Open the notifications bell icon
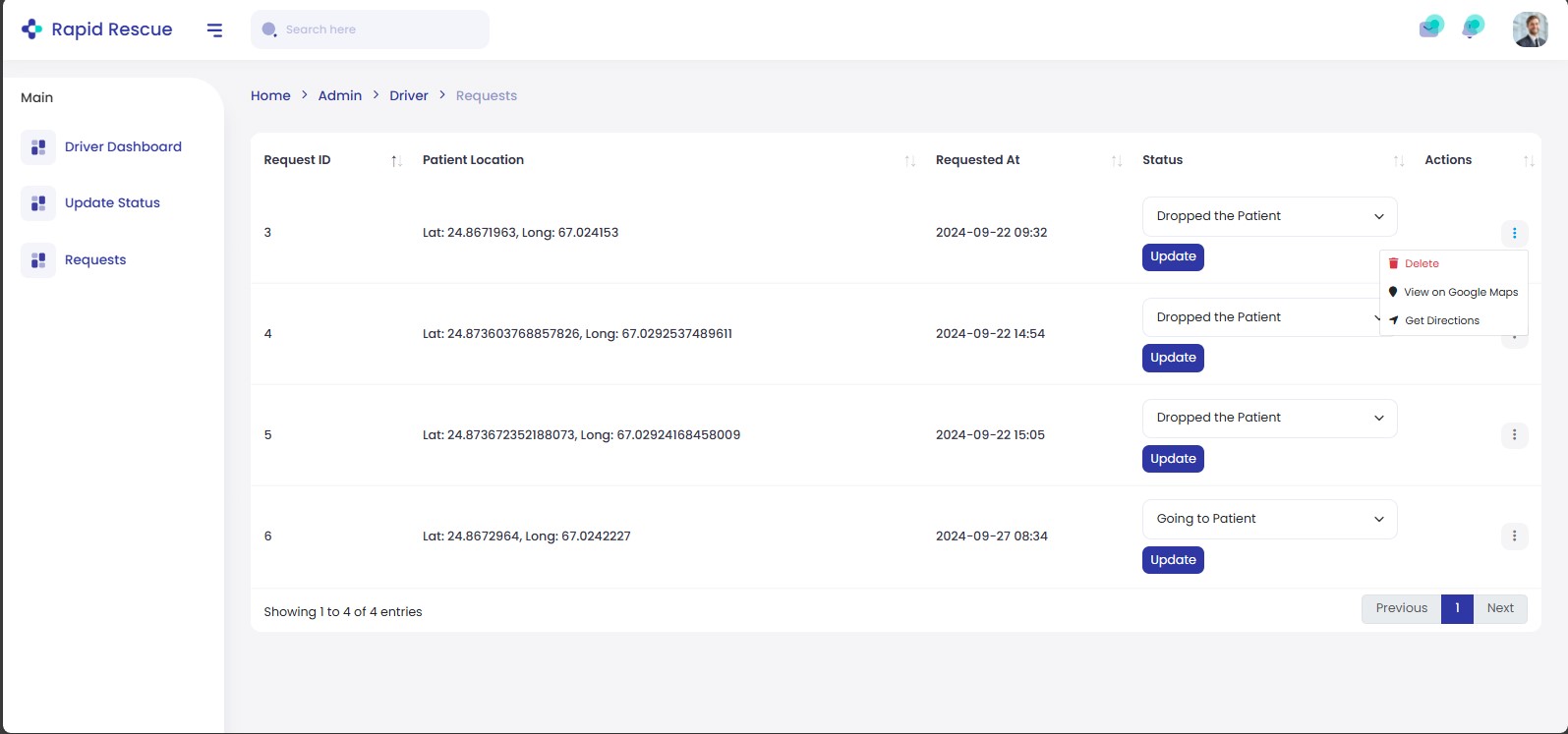 tap(1472, 28)
